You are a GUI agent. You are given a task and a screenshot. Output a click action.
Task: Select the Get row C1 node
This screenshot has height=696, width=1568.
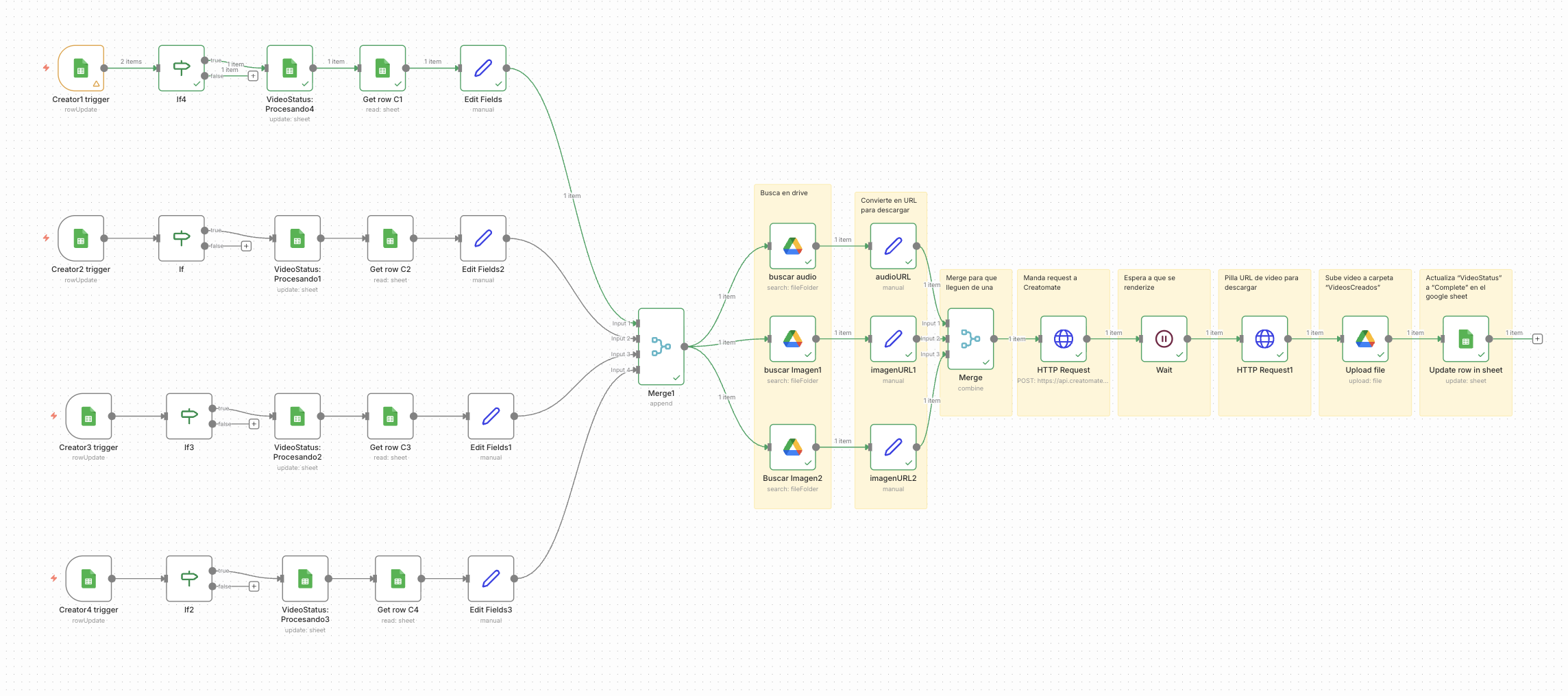(x=383, y=68)
